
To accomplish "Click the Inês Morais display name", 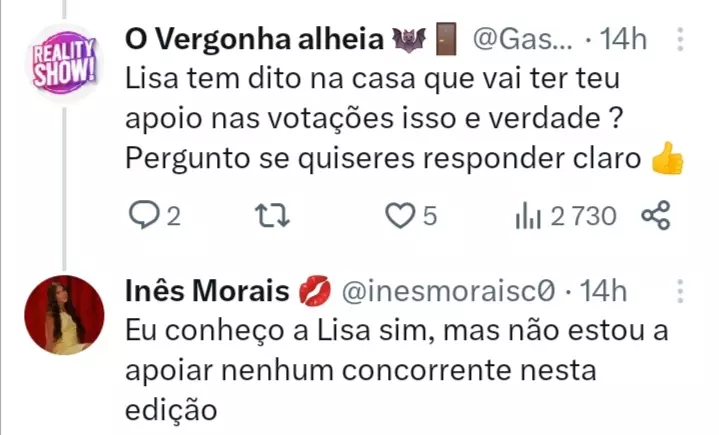I will click(x=209, y=291).
